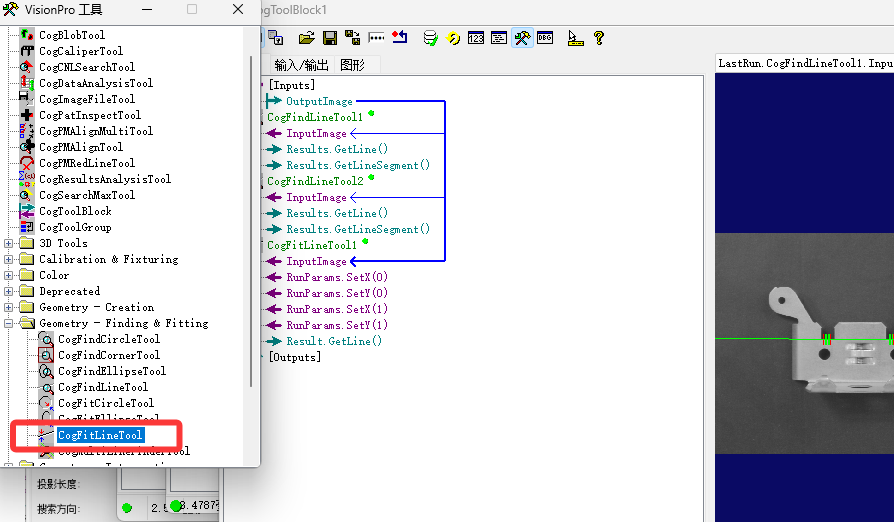Select CogPatInspectTool in the tool list
The image size is (894, 522).
90,115
